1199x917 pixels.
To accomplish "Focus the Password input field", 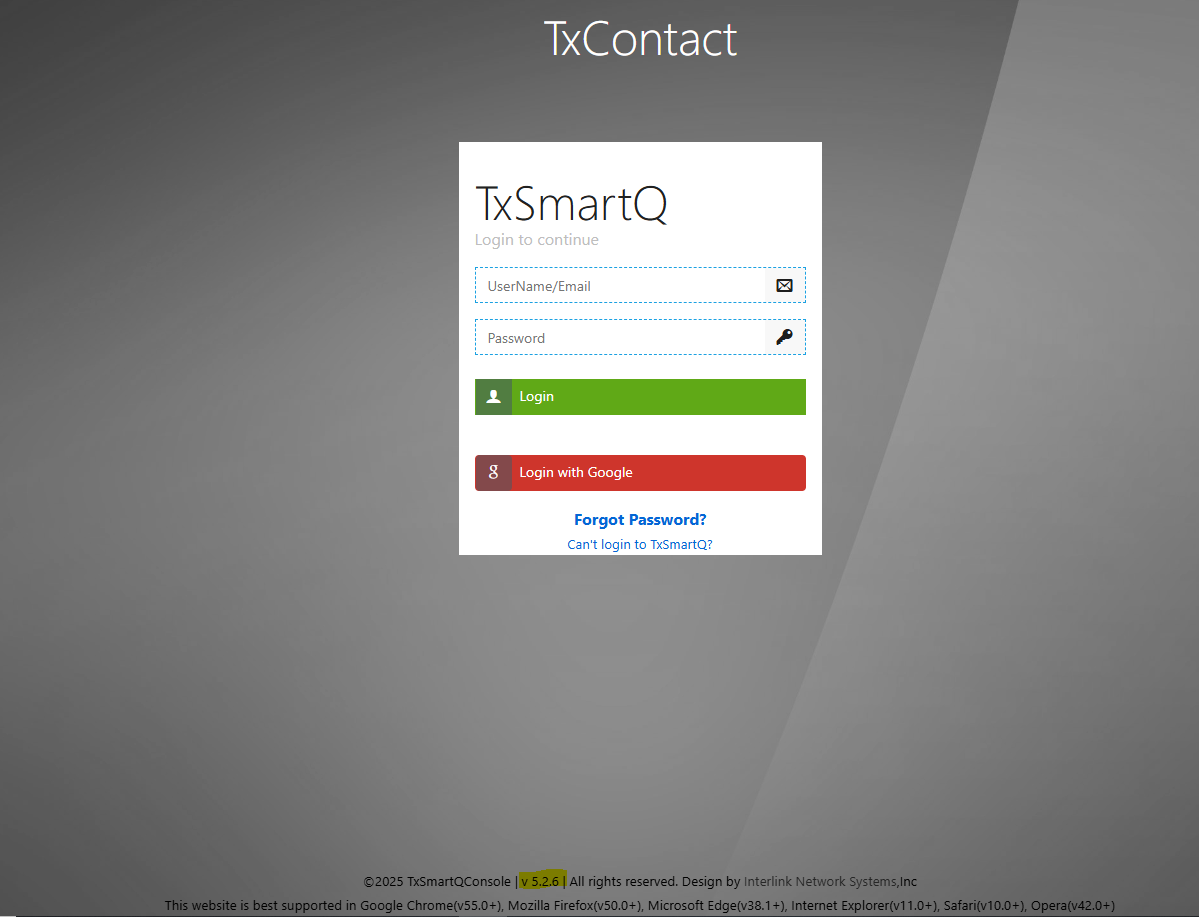I will click(620, 337).
